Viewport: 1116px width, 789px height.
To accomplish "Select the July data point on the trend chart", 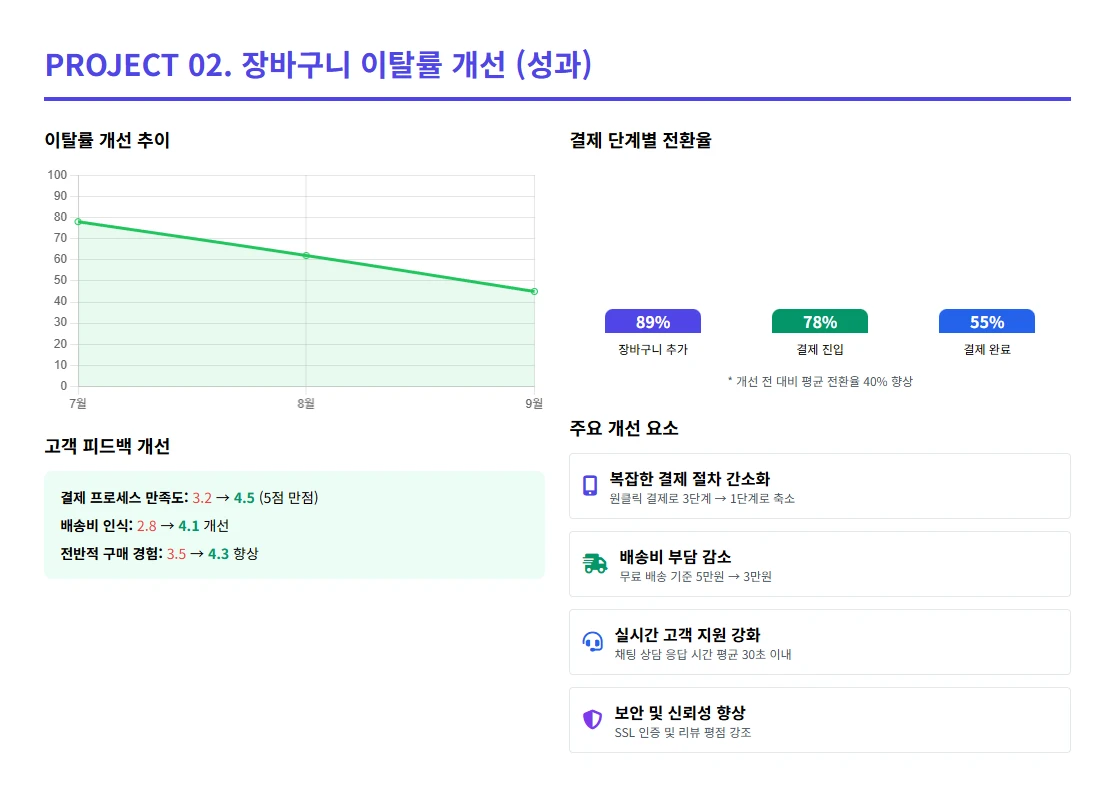I will pos(77,220).
